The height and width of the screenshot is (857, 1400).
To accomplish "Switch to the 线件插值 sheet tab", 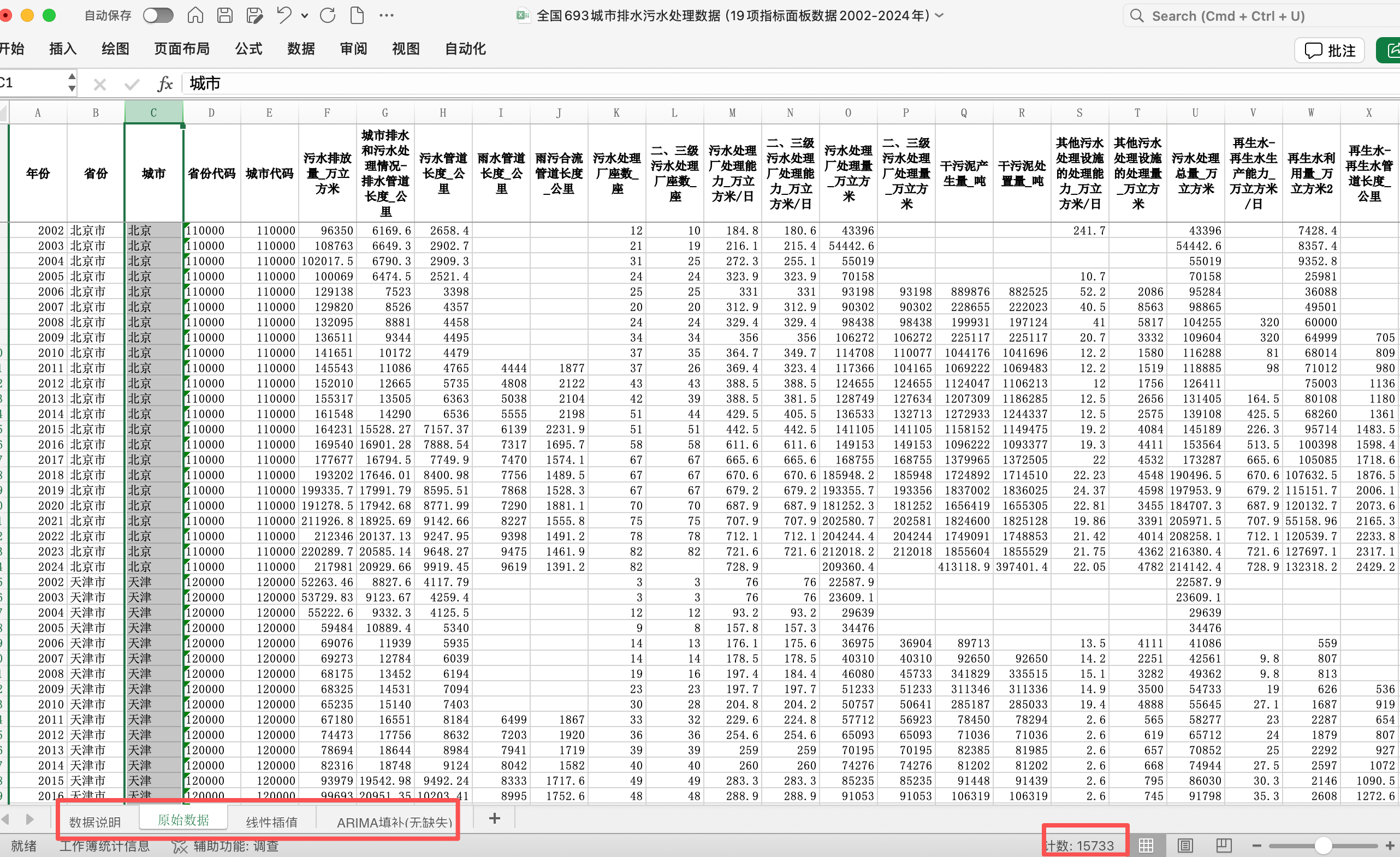I will (x=271, y=821).
